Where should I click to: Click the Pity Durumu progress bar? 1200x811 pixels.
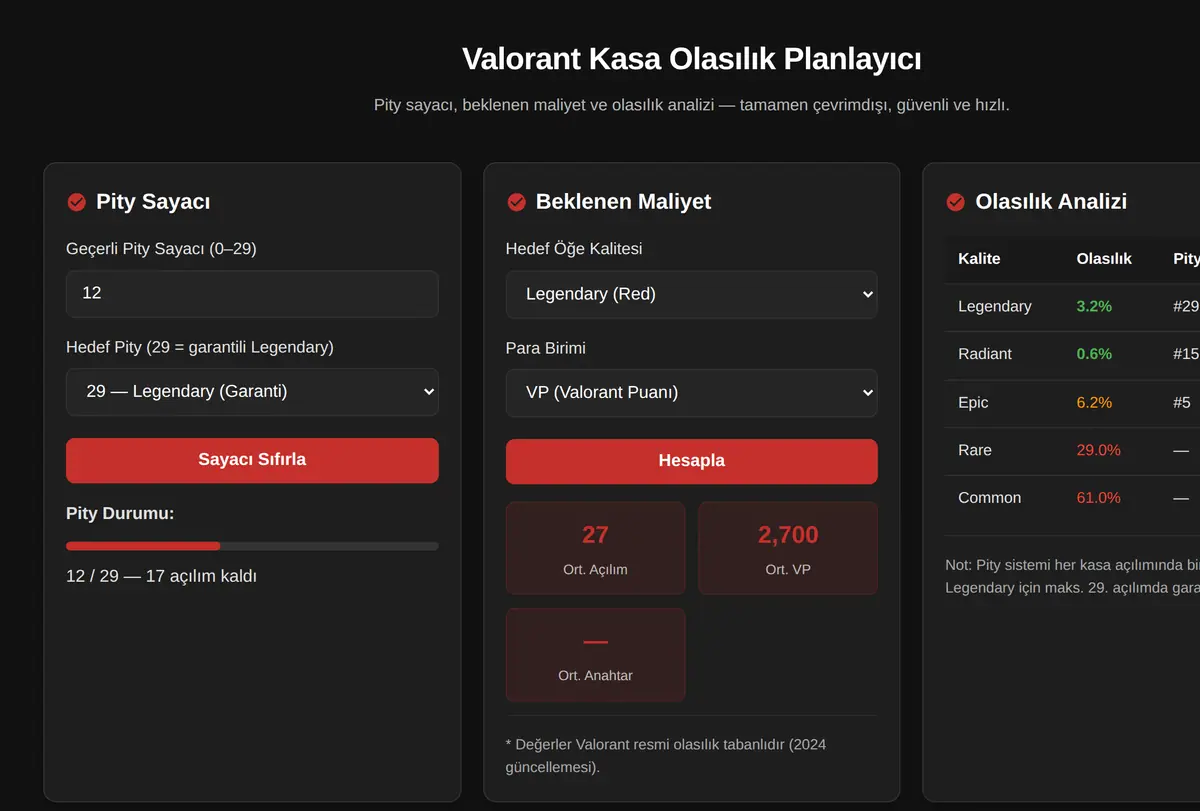point(252,546)
